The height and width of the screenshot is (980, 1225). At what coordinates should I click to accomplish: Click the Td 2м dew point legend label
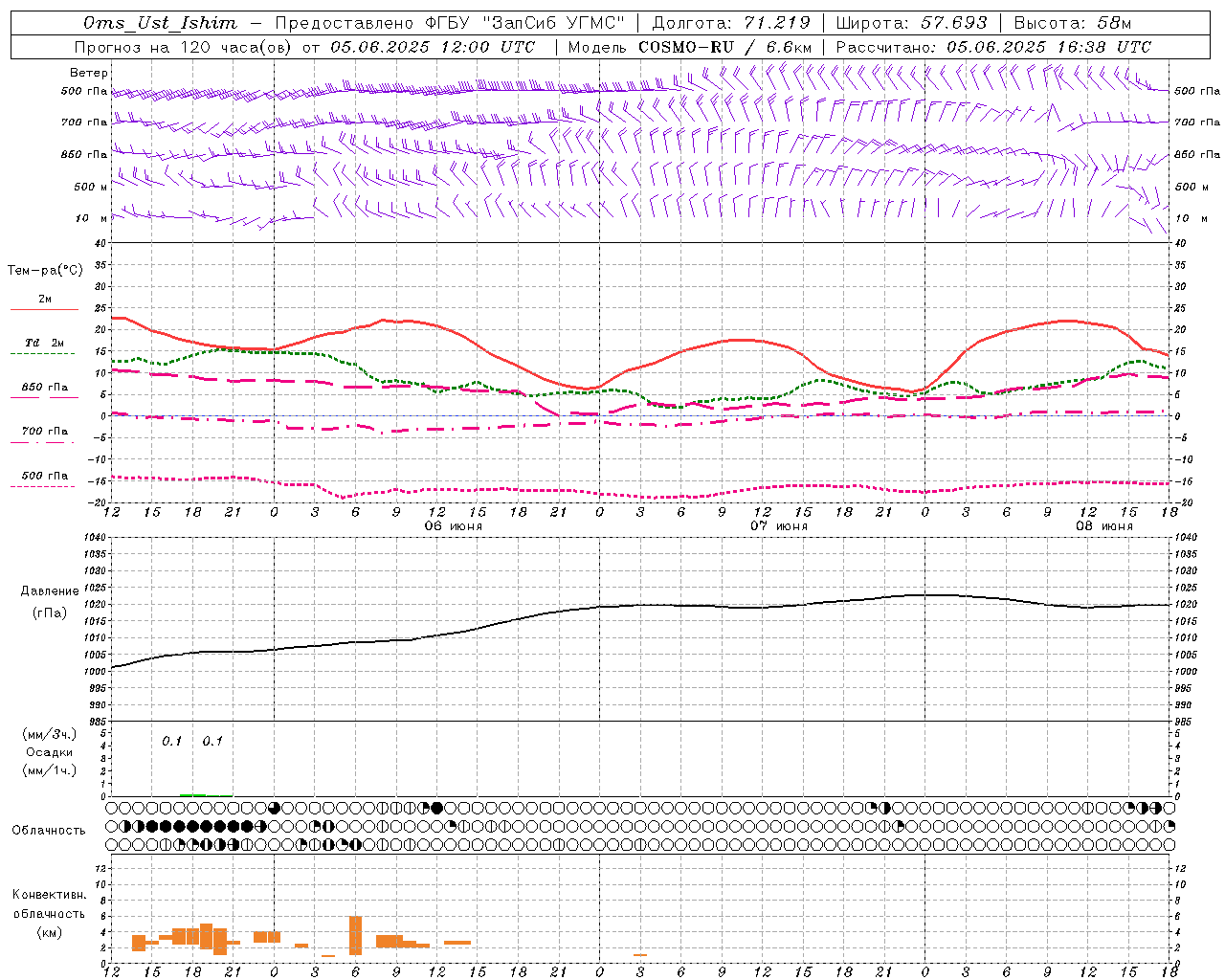[45, 343]
